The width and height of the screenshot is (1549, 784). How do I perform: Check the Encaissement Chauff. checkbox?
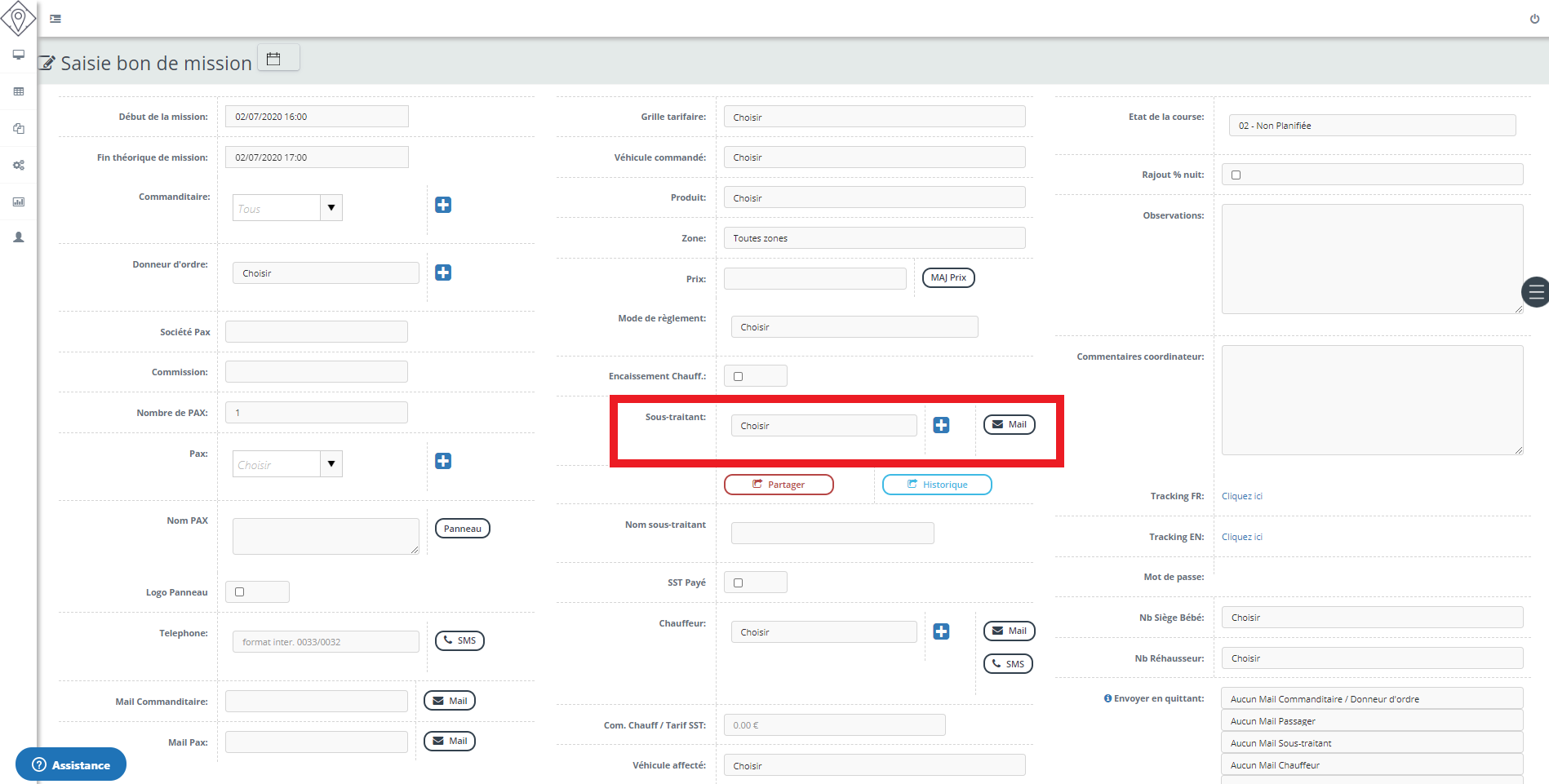tap(739, 376)
